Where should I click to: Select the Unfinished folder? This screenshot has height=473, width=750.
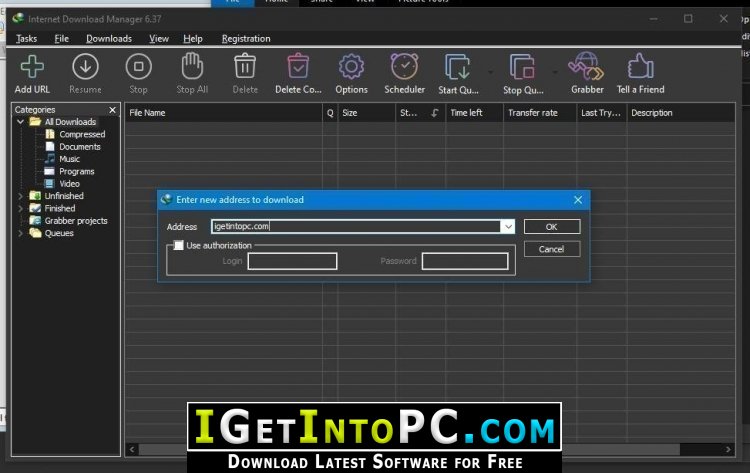pos(64,196)
